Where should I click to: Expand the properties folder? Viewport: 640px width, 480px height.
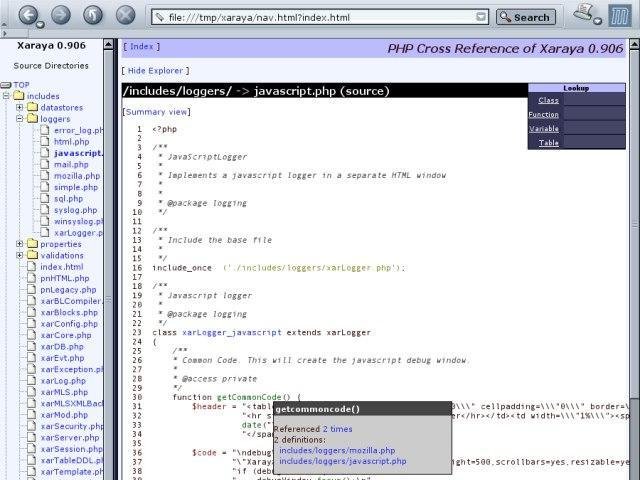19,244
